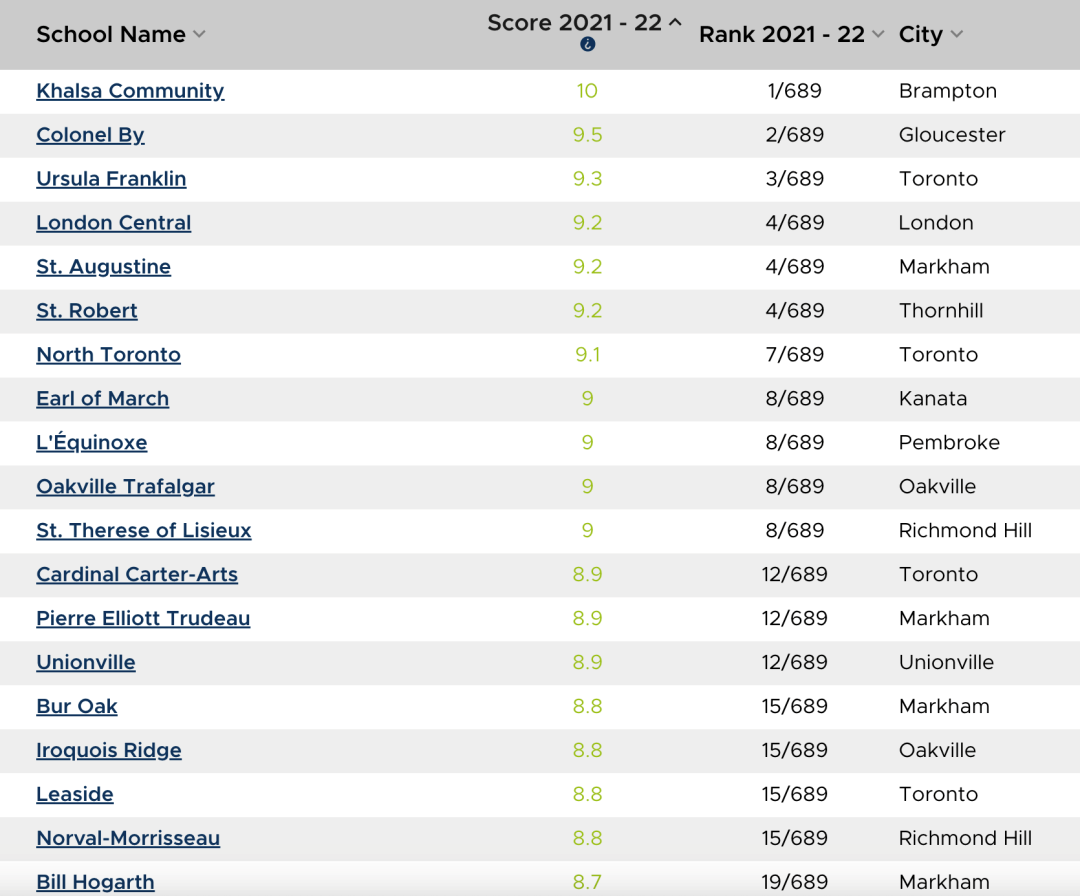Open Unionville school link
Viewport: 1080px width, 896px height.
point(86,663)
